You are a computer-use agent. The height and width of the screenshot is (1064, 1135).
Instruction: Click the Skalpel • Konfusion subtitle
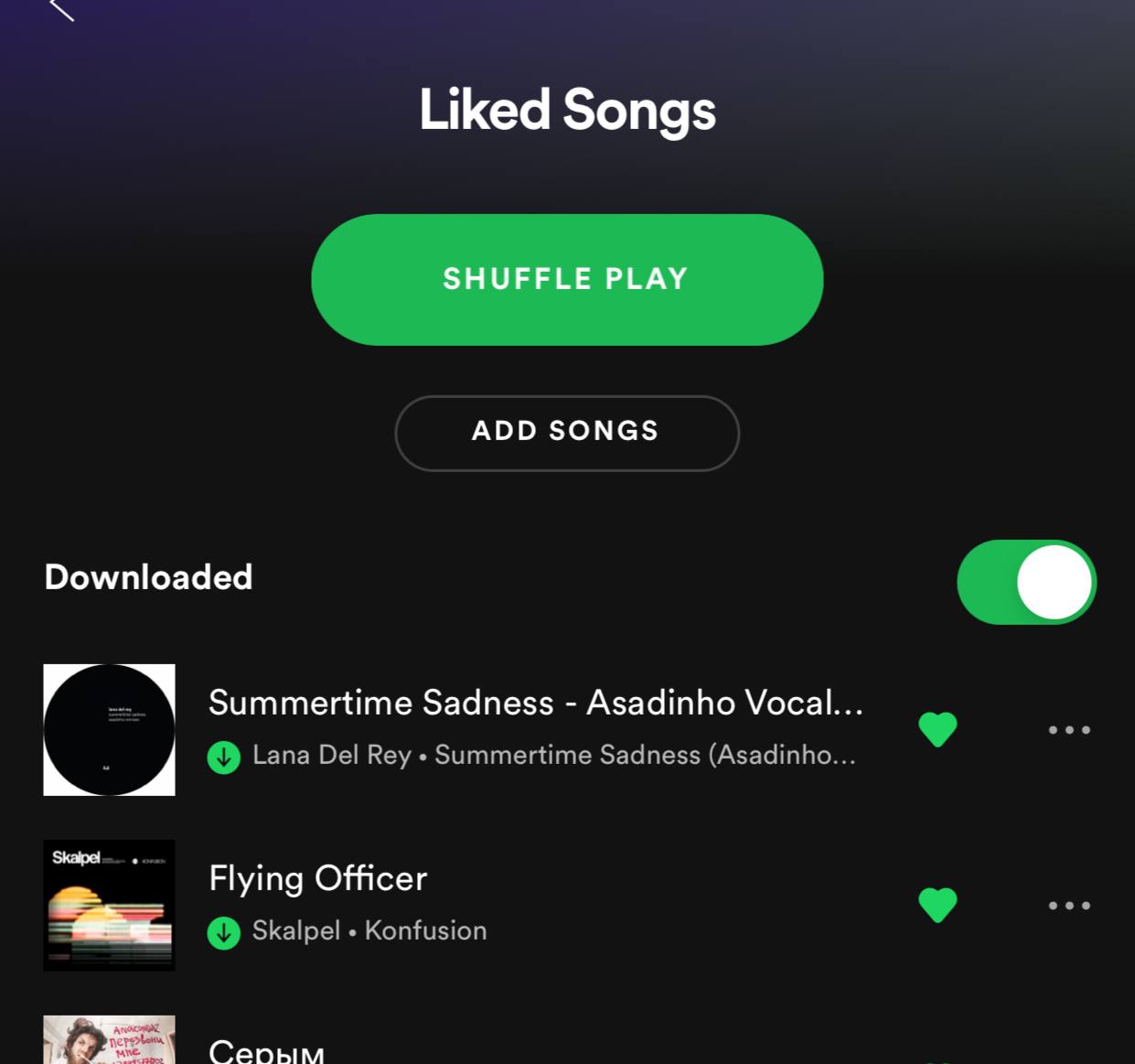tap(369, 930)
